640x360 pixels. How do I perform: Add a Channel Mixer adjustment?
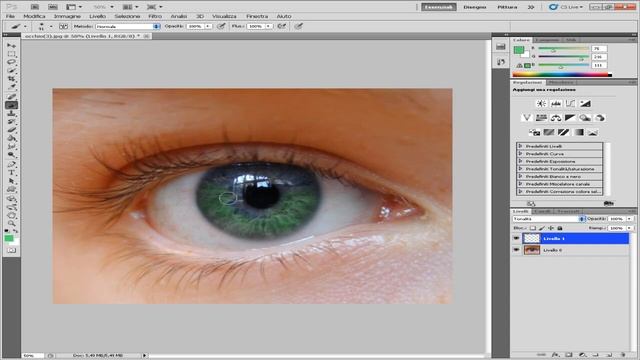click(x=600, y=118)
